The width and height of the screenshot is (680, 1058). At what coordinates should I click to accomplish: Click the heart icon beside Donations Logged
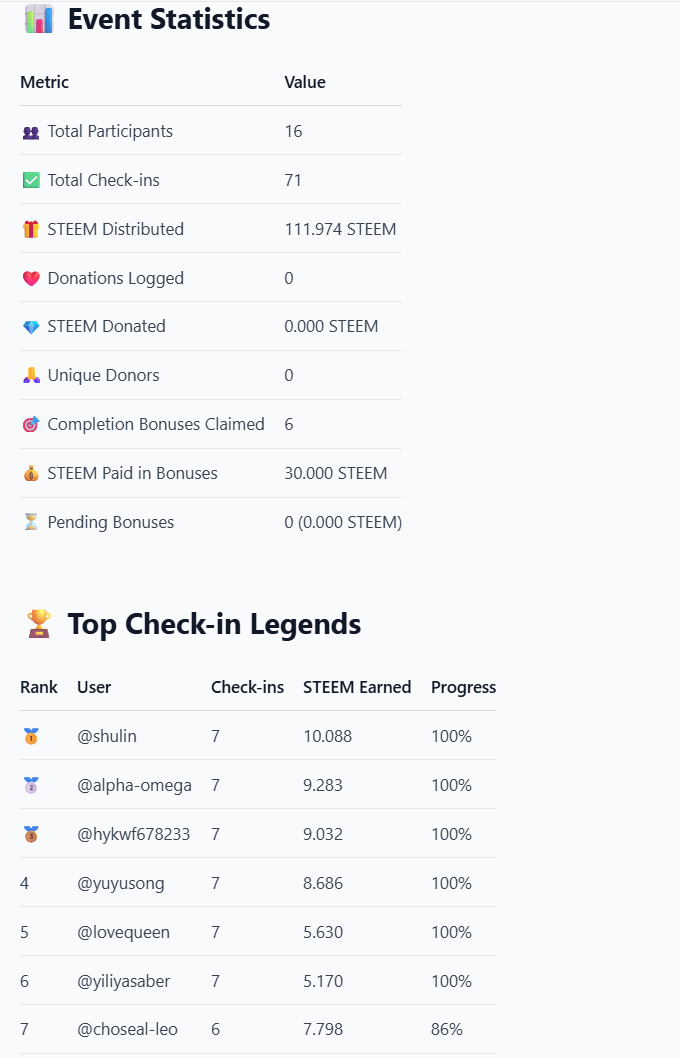(31, 278)
